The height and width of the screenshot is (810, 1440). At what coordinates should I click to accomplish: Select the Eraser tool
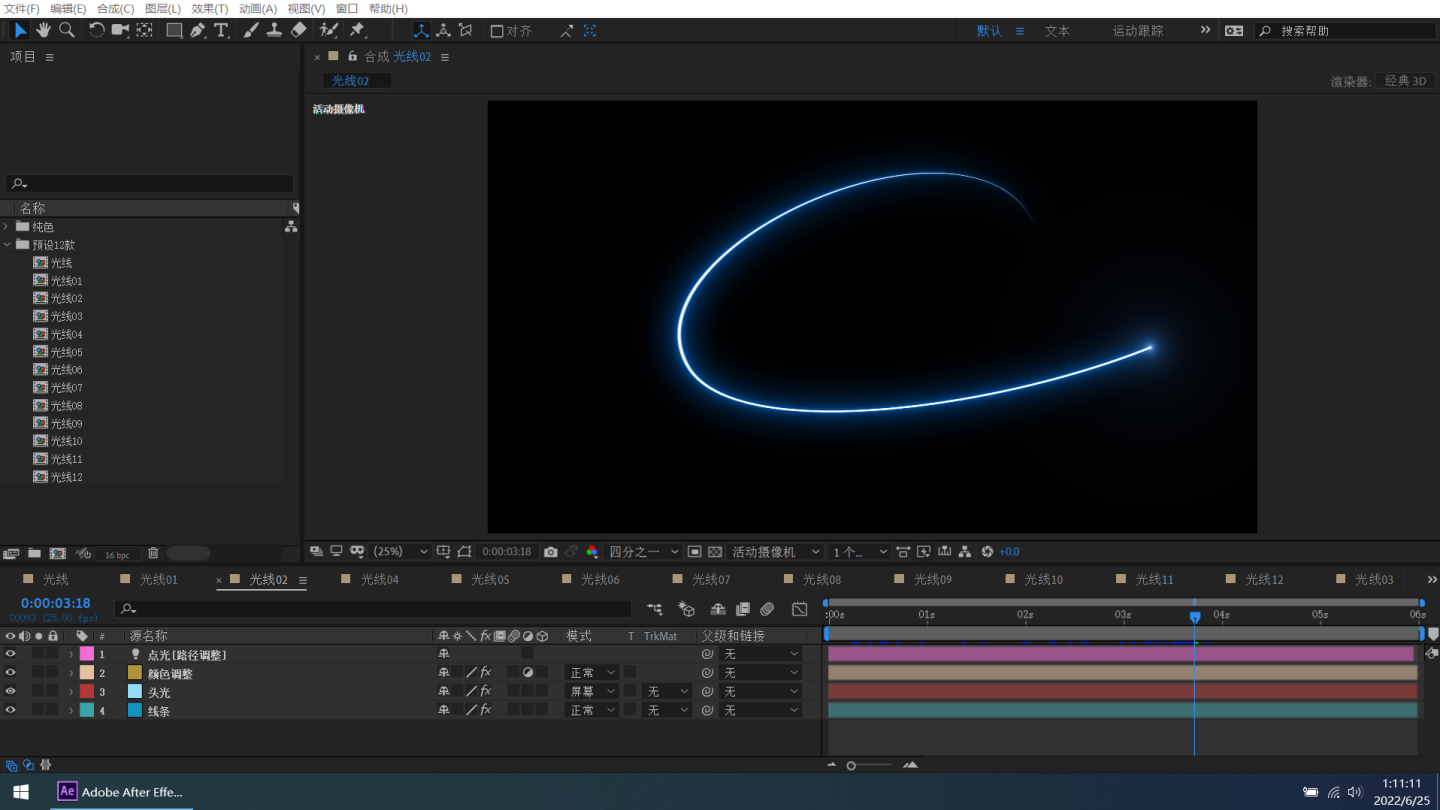[298, 31]
